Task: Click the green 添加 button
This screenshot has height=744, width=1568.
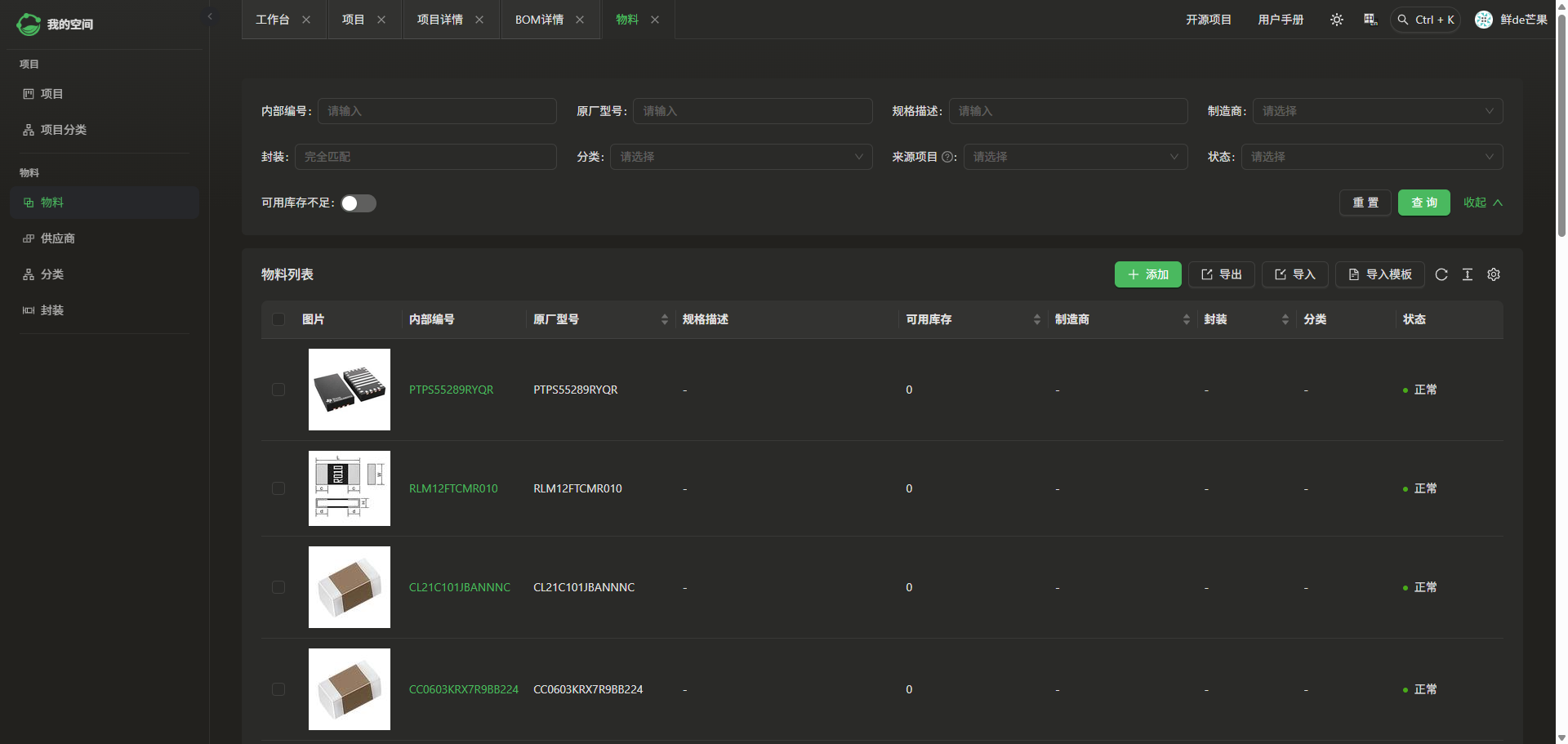Action: click(x=1147, y=274)
